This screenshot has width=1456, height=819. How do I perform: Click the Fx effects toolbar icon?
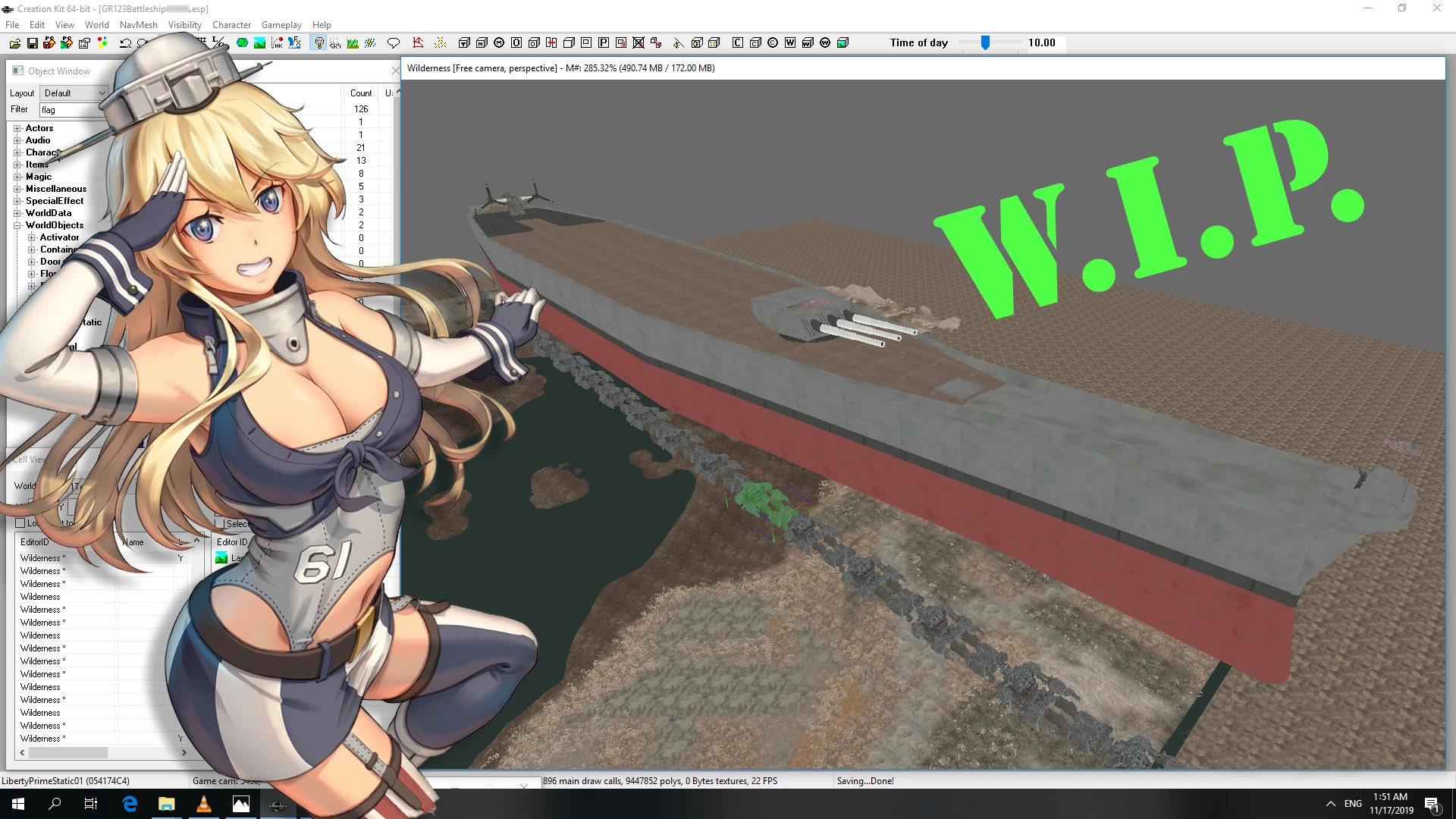point(294,43)
